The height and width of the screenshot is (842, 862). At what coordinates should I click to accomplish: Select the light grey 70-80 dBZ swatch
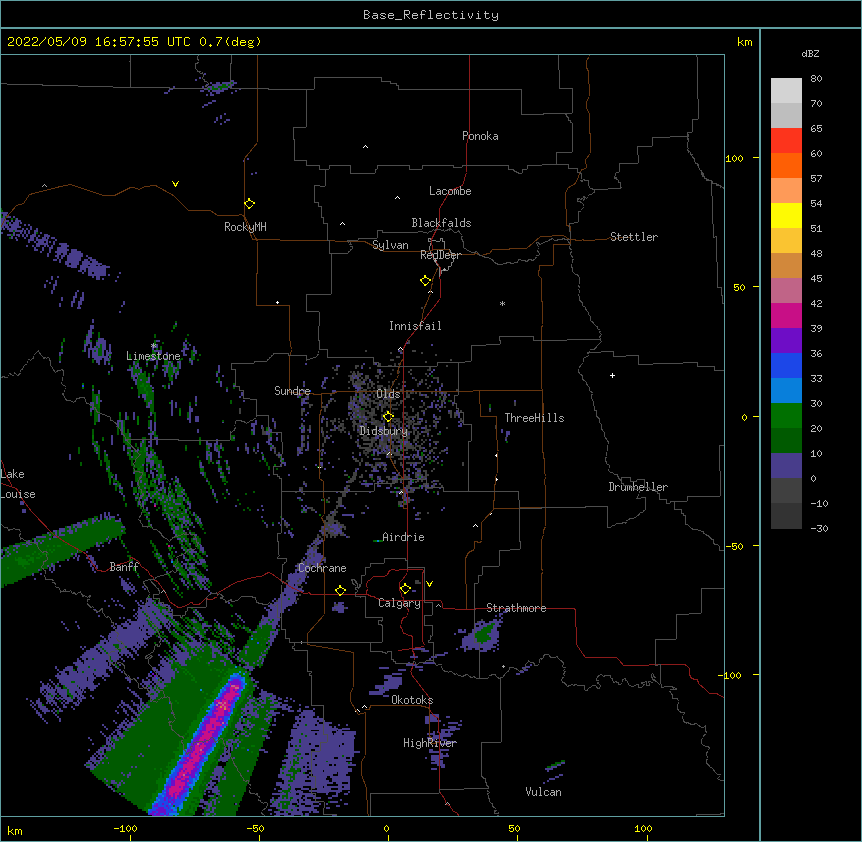[786, 91]
